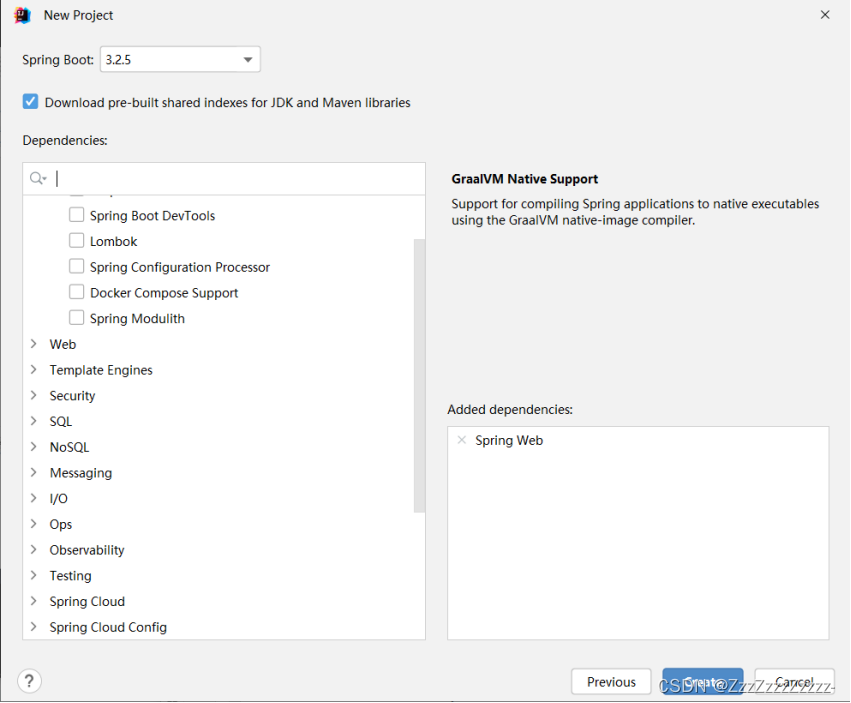Image resolution: width=851 pixels, height=703 pixels.
Task: Click the Spring Configuration Processor label
Action: [180, 267]
